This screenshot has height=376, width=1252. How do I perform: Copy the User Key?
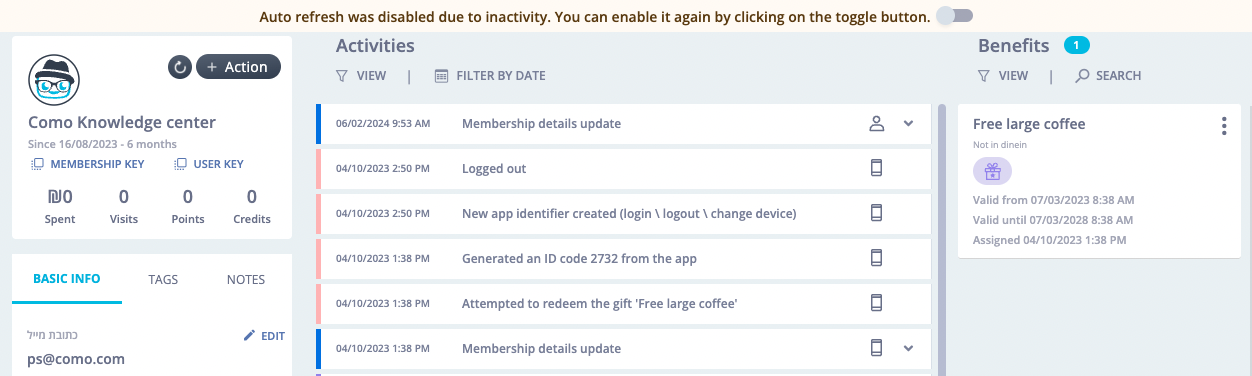tap(209, 164)
